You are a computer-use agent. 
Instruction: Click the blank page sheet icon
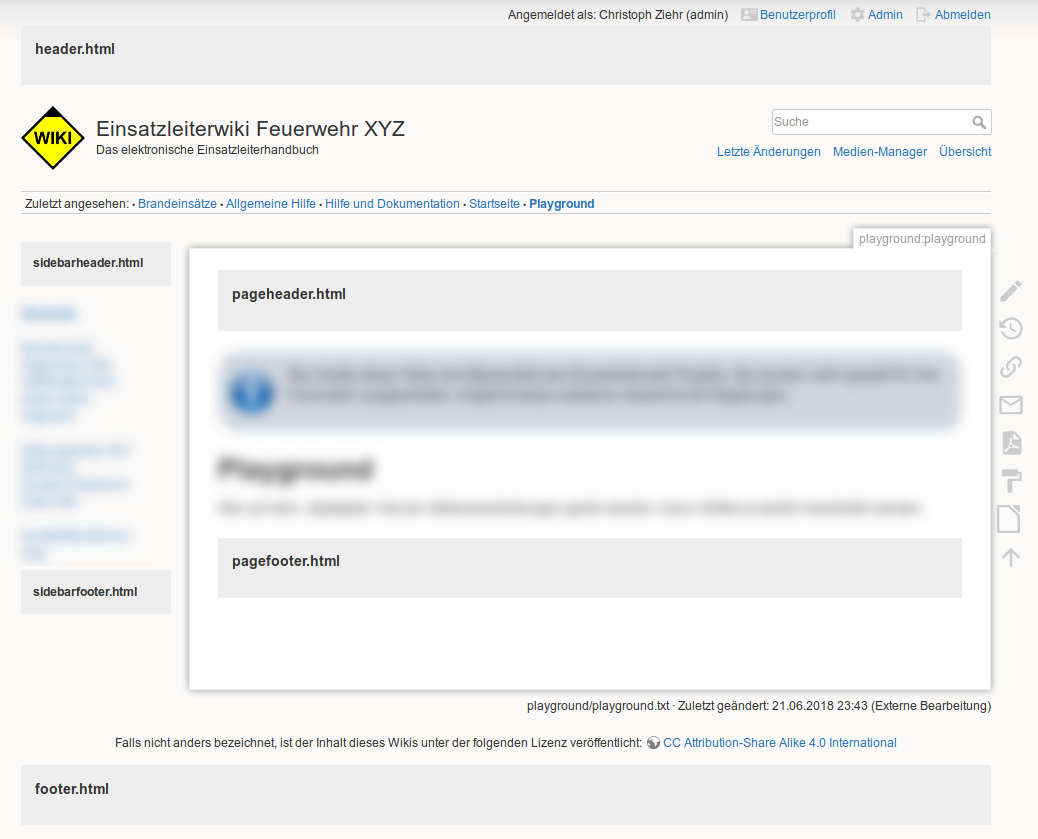(1011, 519)
